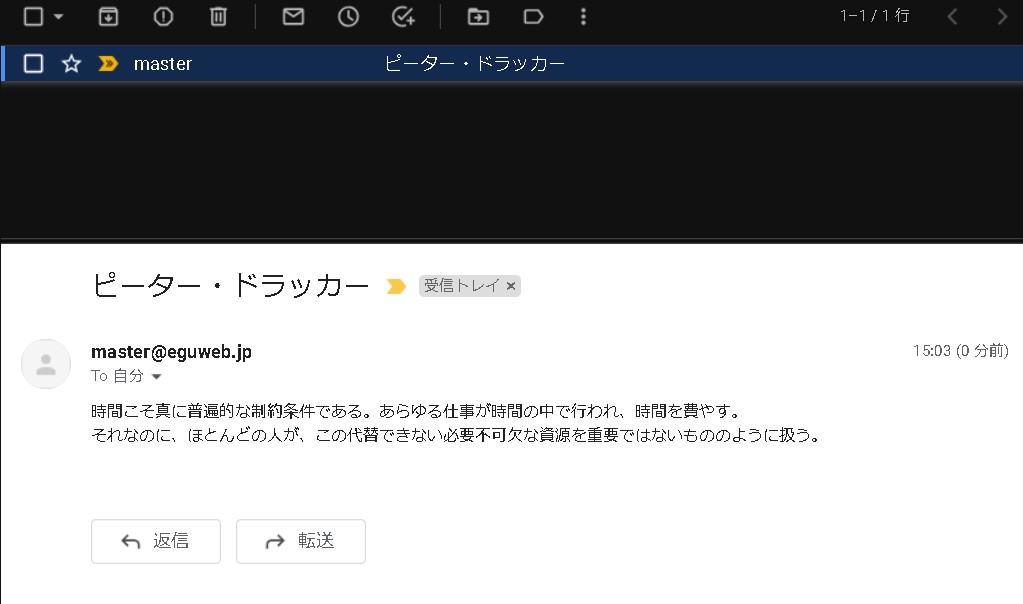The image size is (1023, 604).
Task: Click sender address master@eguweb.jp
Action: pos(171,352)
